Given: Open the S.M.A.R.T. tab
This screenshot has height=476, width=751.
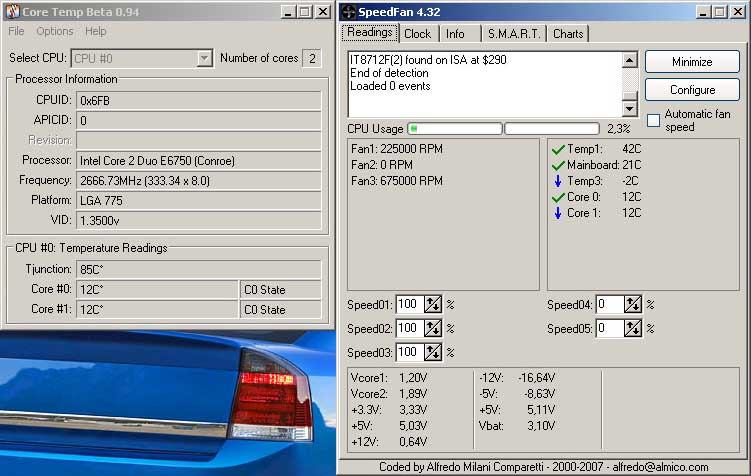Looking at the screenshot, I should 514,34.
